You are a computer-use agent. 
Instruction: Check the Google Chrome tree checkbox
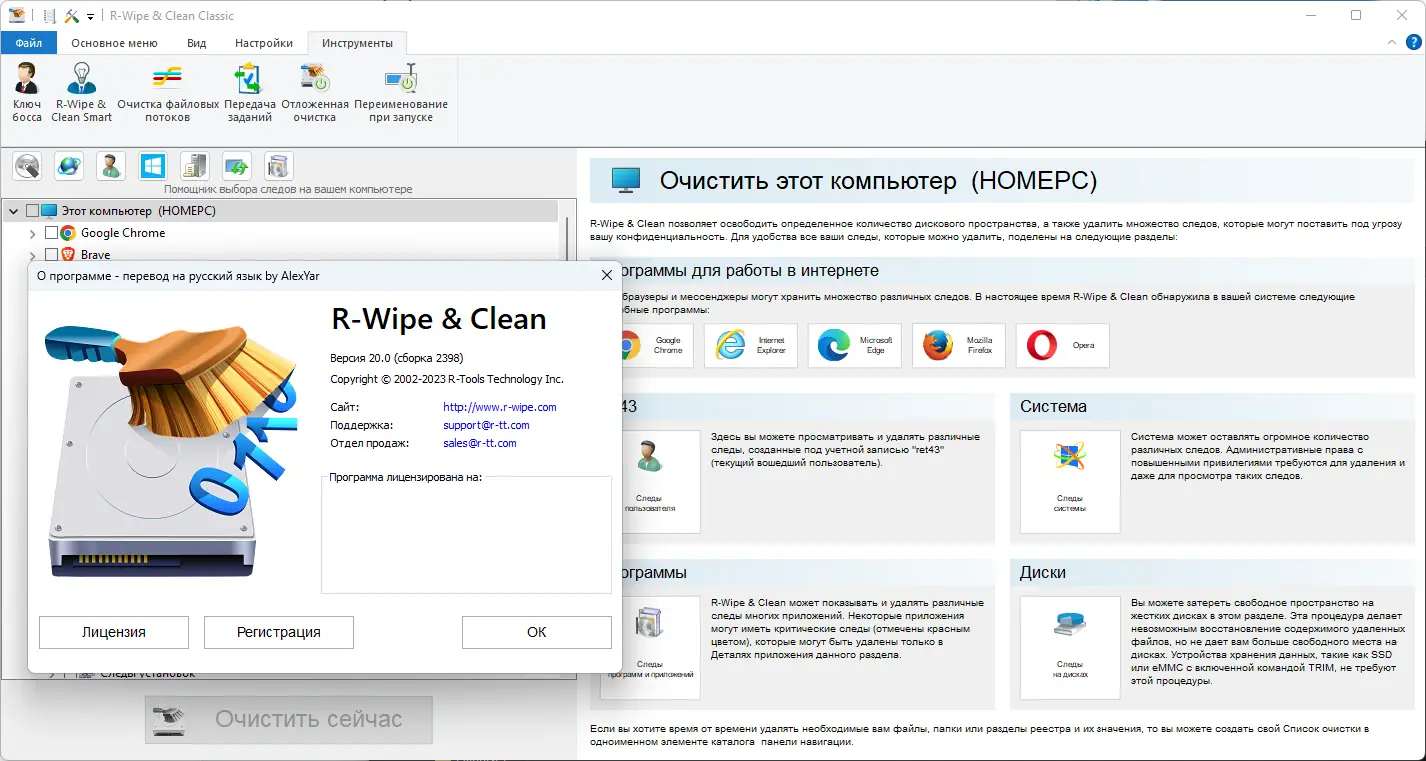pos(52,233)
